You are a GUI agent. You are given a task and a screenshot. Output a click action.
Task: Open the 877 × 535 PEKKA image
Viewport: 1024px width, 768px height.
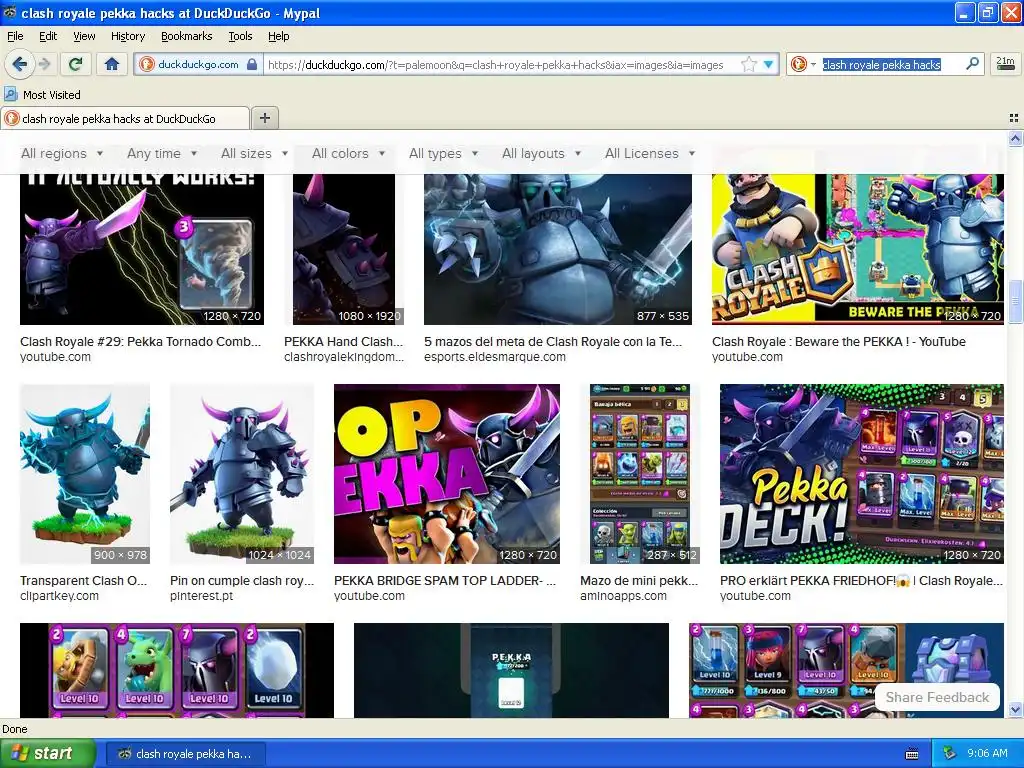(x=558, y=249)
